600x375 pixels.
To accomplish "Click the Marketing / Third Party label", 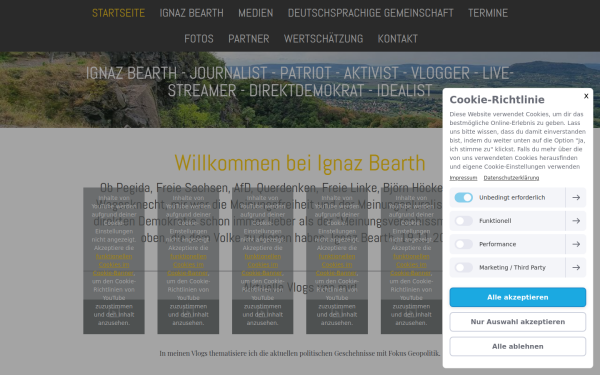I will click(x=512, y=267).
